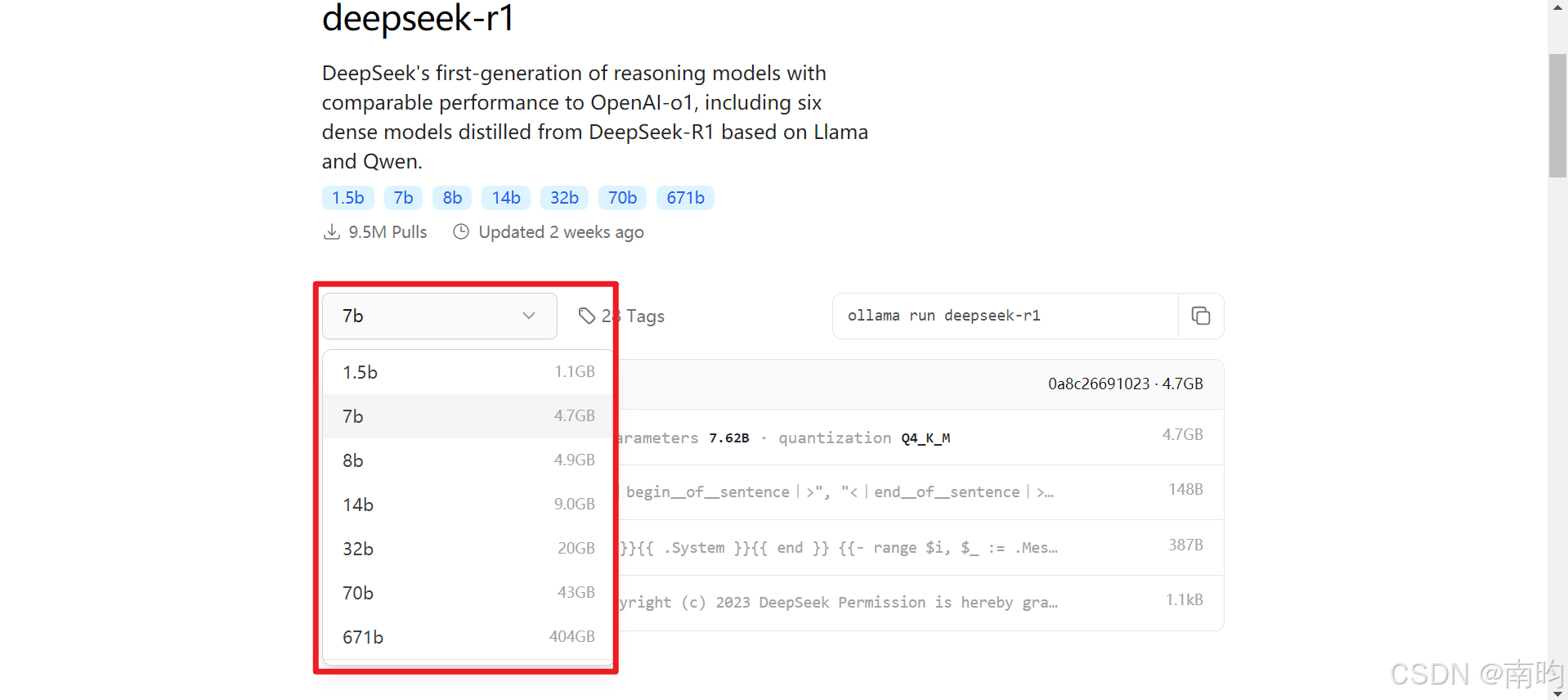
Task: Copy the ollama run deepseek-r1 command
Action: click(1199, 316)
